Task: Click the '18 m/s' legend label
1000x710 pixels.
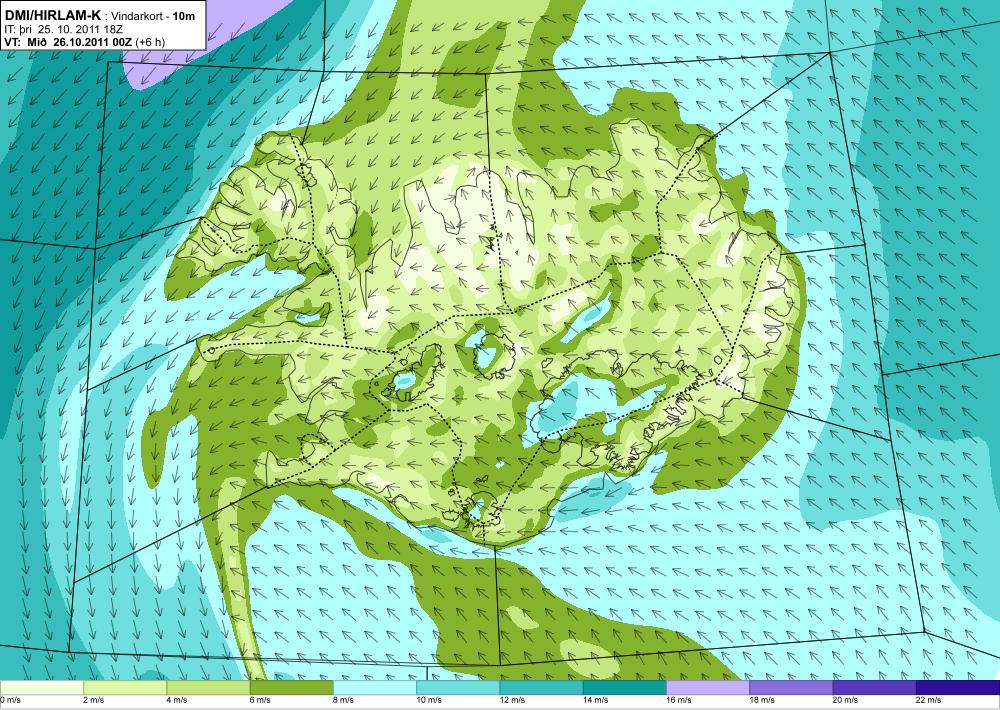Action: tap(762, 700)
